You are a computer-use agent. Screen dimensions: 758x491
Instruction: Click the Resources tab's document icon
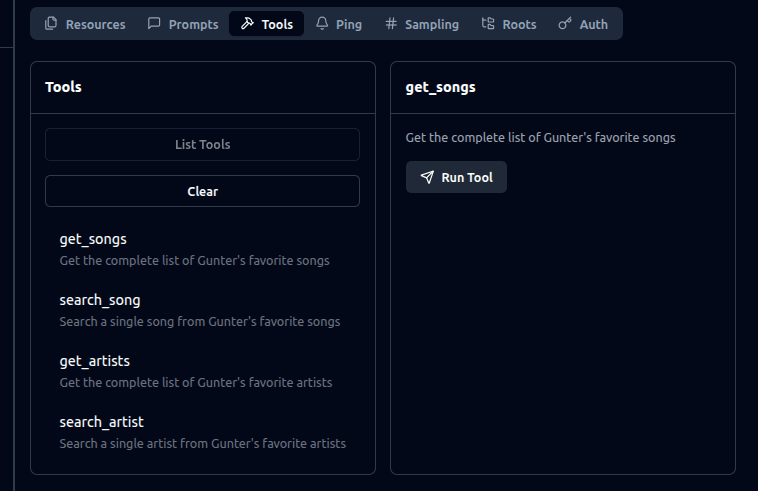click(52, 24)
